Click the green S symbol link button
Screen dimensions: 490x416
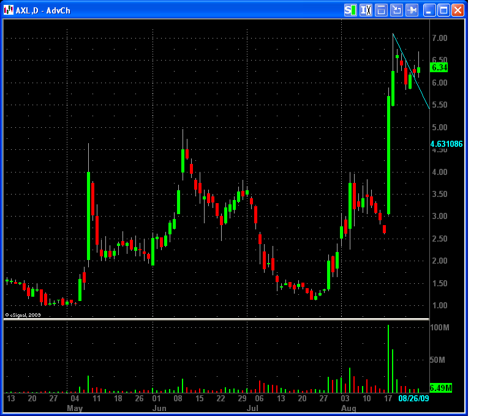[350, 10]
